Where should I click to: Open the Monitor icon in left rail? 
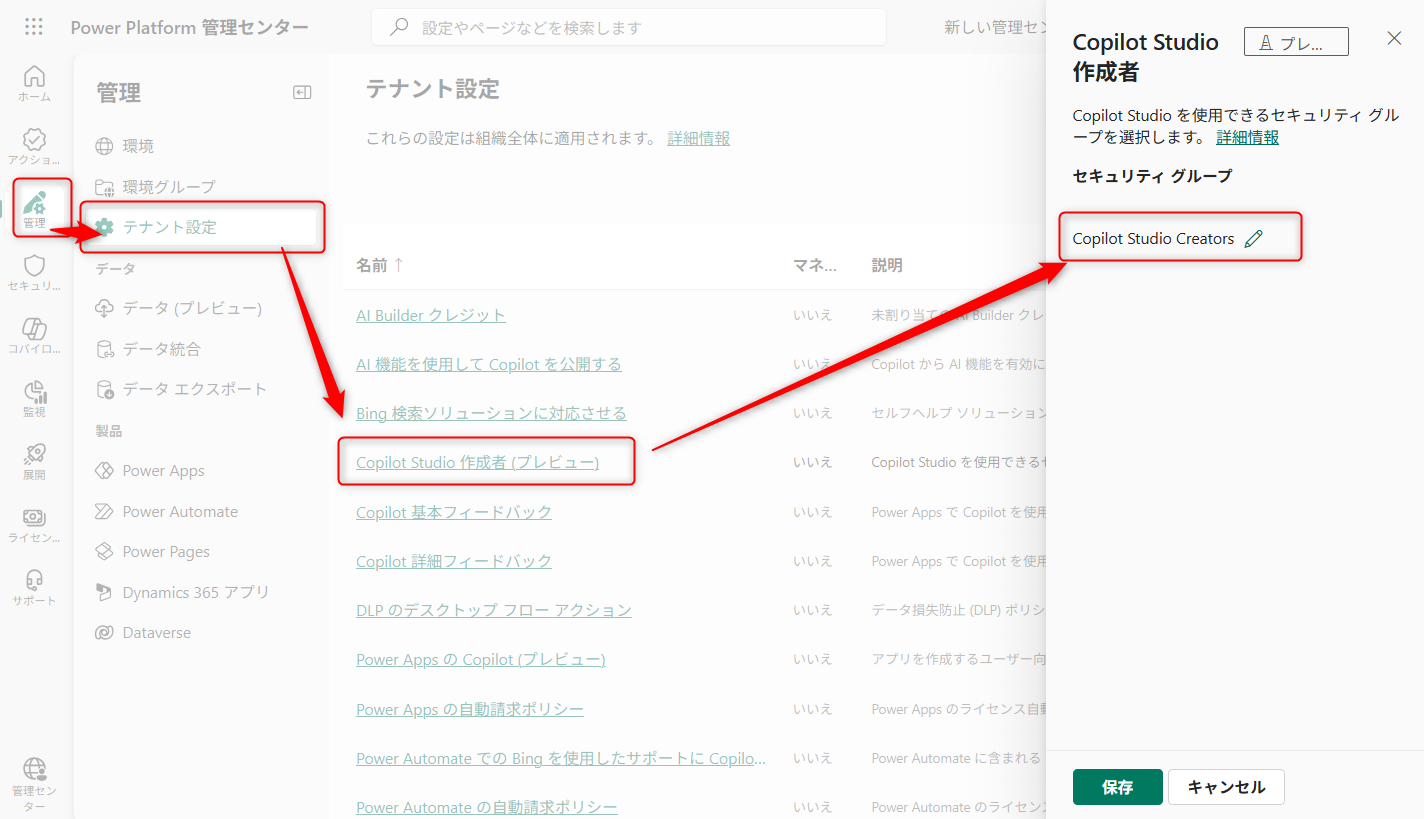point(34,398)
